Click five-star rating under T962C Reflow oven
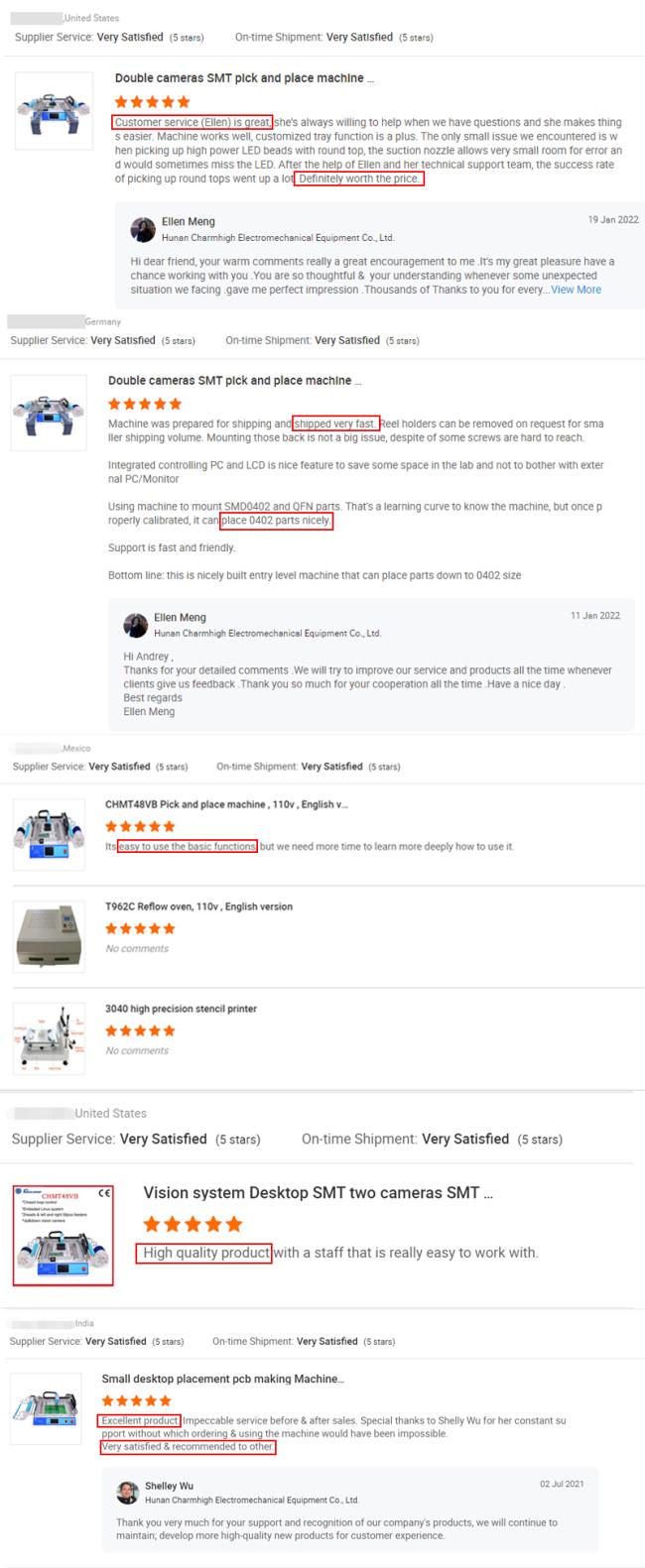 140,928
